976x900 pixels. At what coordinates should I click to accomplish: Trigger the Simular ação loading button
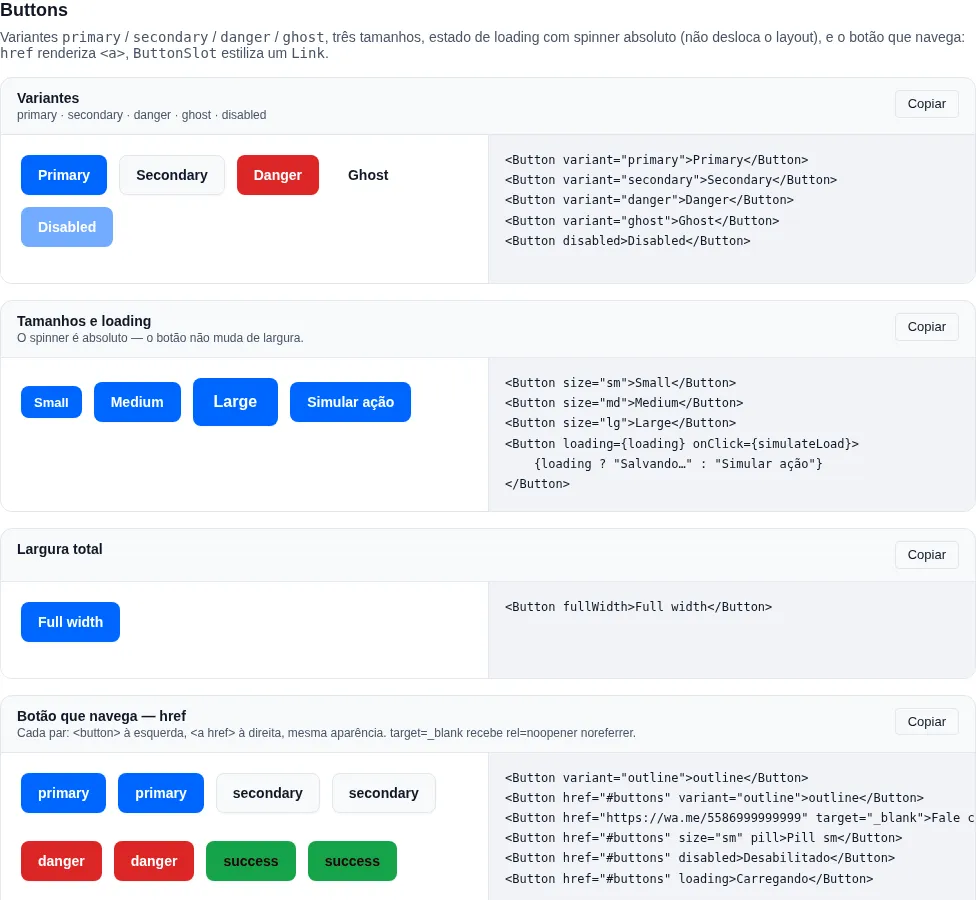tap(350, 402)
